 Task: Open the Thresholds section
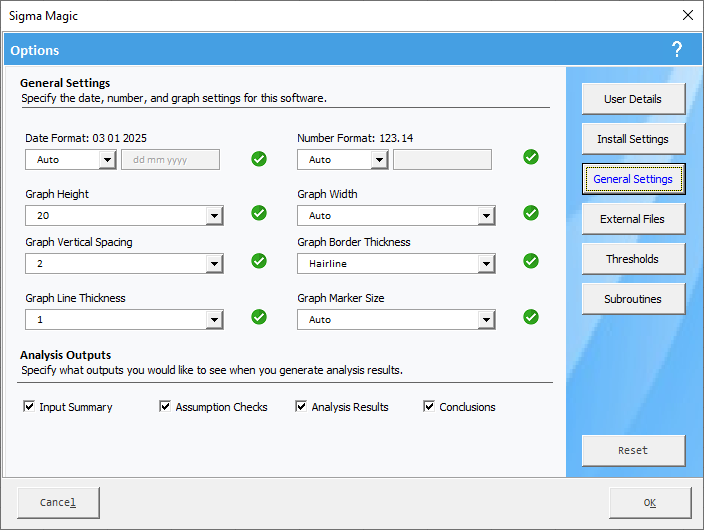coord(633,259)
